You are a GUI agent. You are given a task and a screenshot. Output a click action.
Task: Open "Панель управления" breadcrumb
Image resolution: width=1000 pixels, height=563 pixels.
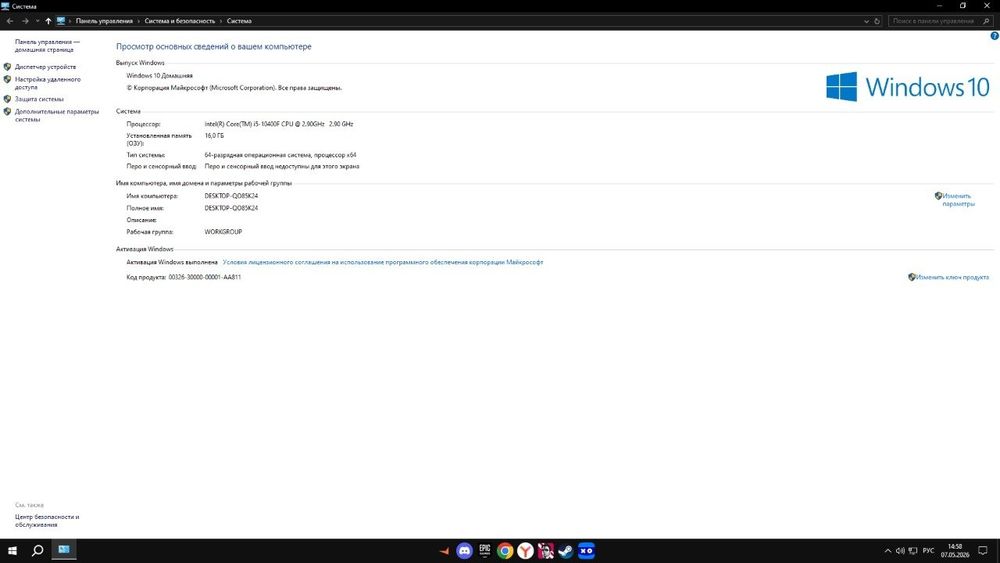click(104, 21)
